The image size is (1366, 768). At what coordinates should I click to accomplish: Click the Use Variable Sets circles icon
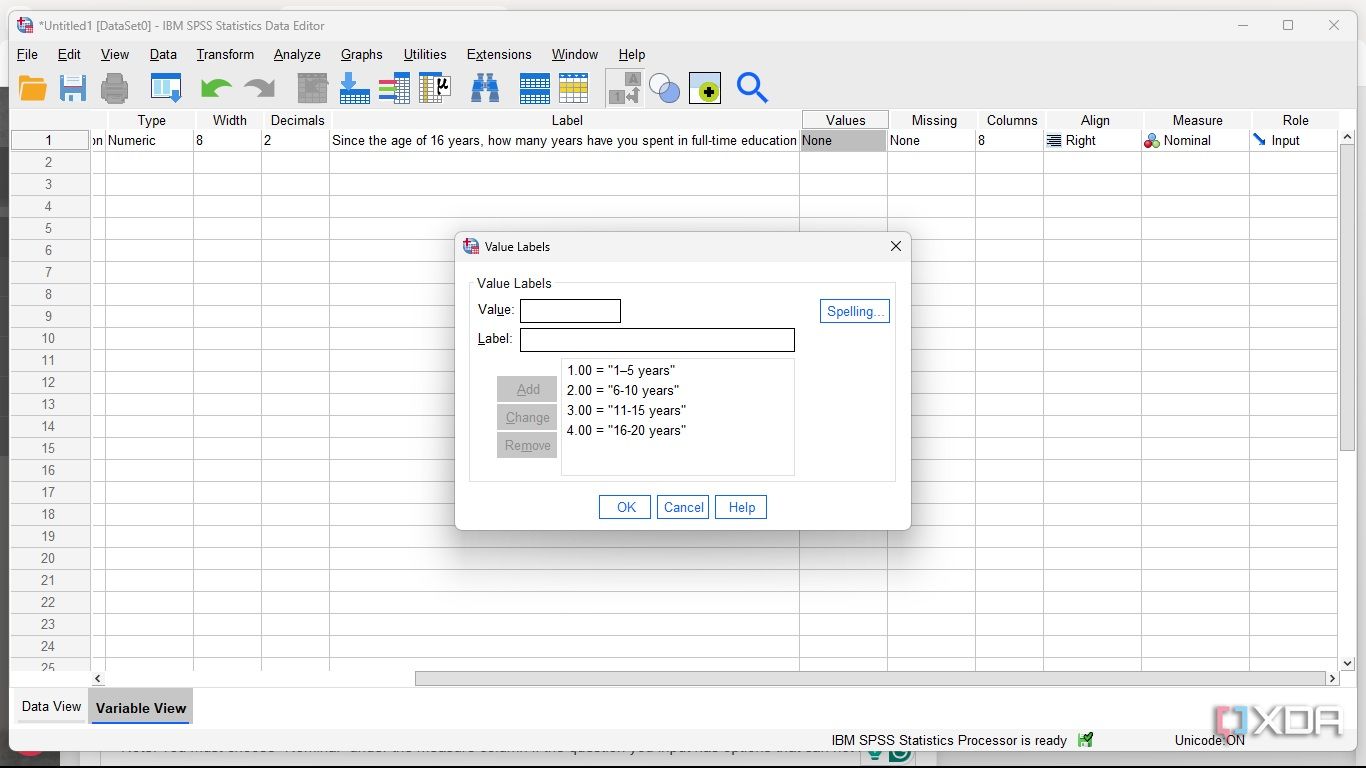[664, 88]
